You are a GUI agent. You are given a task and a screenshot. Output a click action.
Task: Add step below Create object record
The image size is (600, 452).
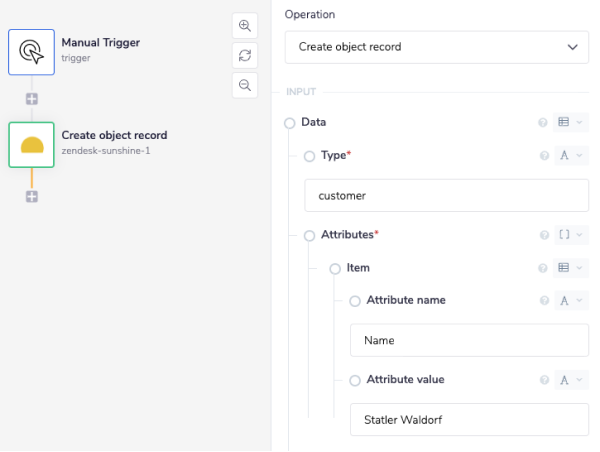(x=31, y=197)
